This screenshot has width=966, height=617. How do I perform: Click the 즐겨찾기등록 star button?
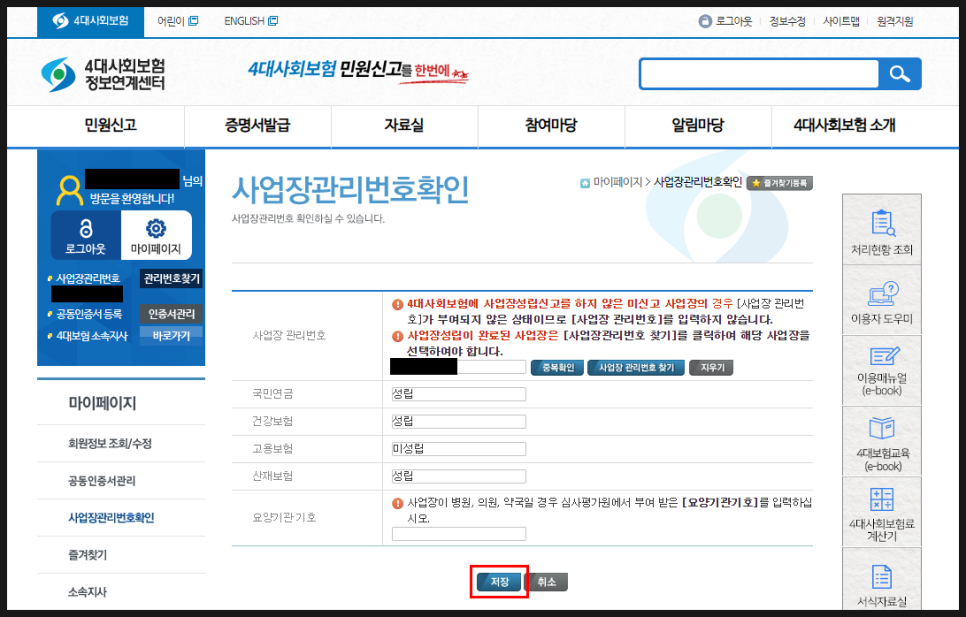coord(779,183)
